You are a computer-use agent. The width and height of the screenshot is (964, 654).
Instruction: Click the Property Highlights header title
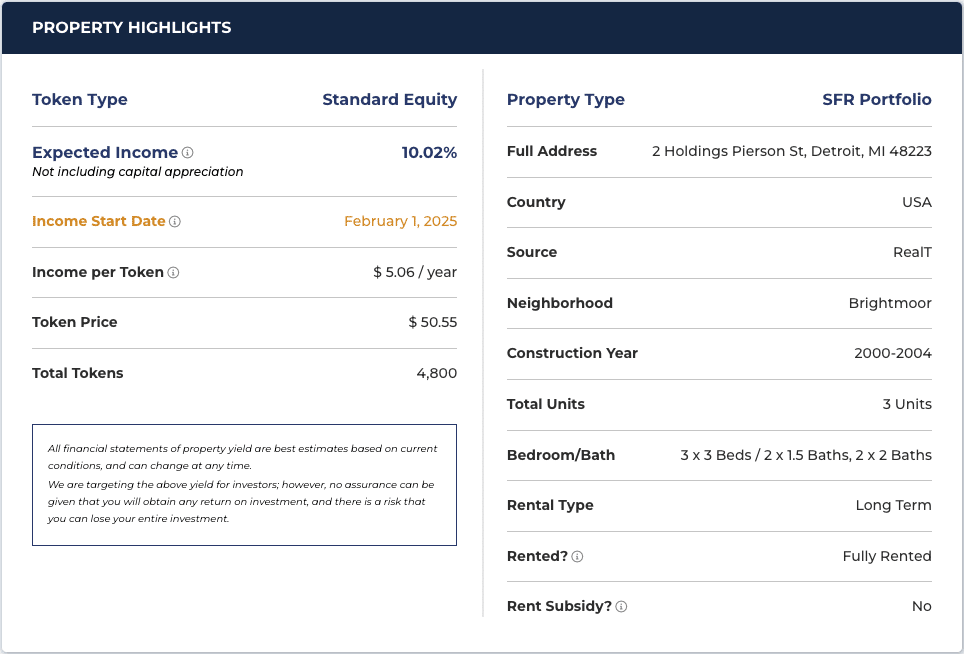click(131, 28)
